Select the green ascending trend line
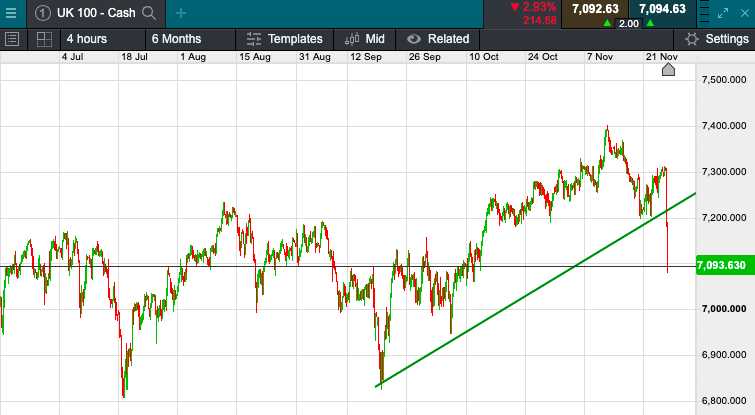The height and width of the screenshot is (415, 755). click(520, 298)
